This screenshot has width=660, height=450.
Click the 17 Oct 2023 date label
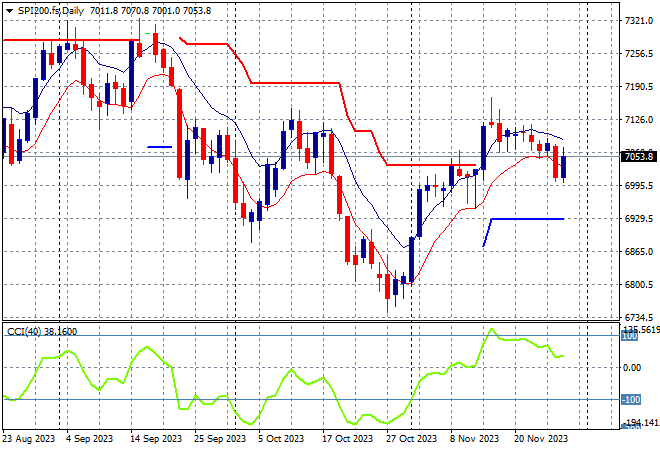point(347,439)
